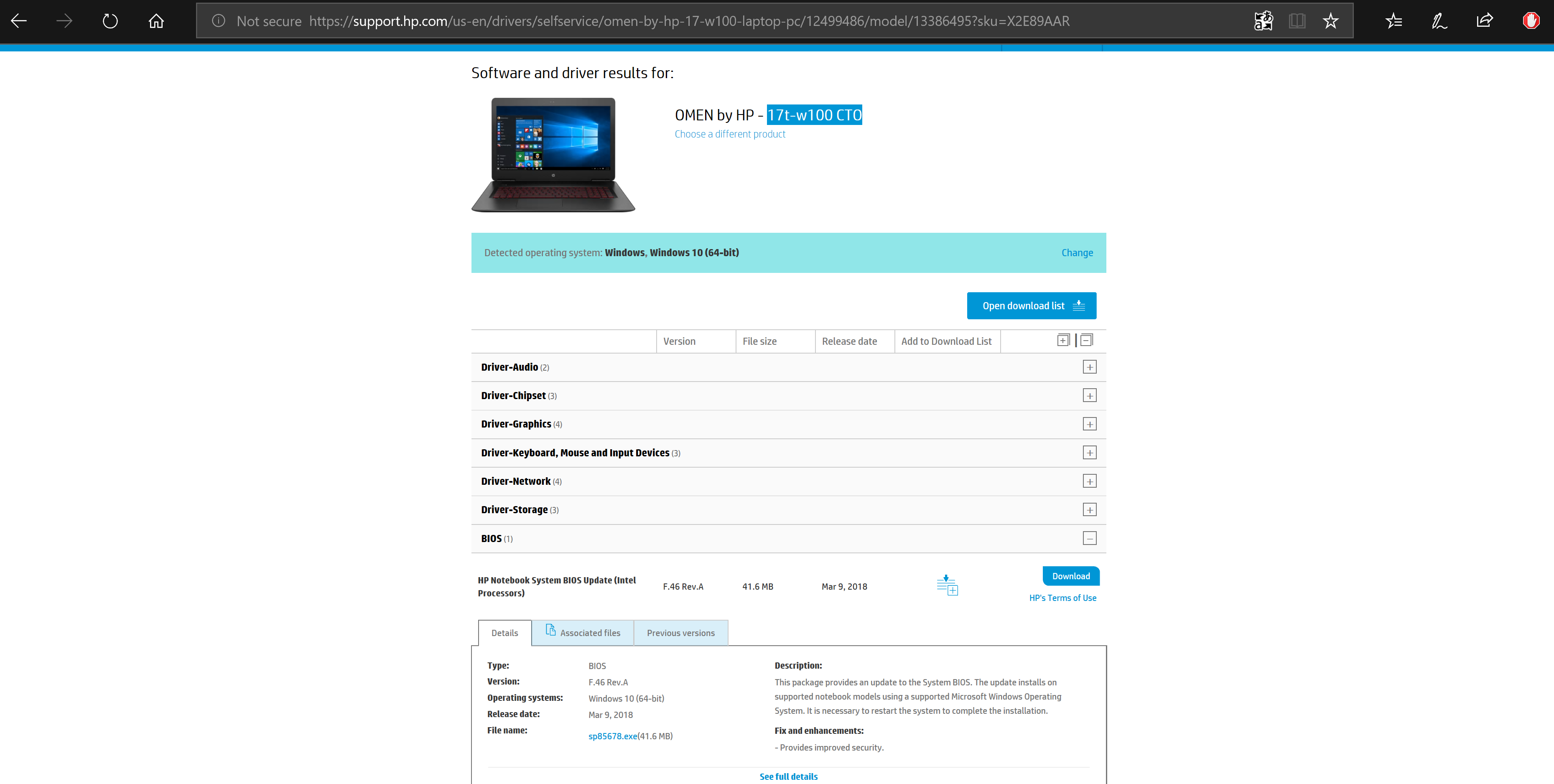Share this page via the share icon
The width and height of the screenshot is (1554, 784).
point(1485,21)
